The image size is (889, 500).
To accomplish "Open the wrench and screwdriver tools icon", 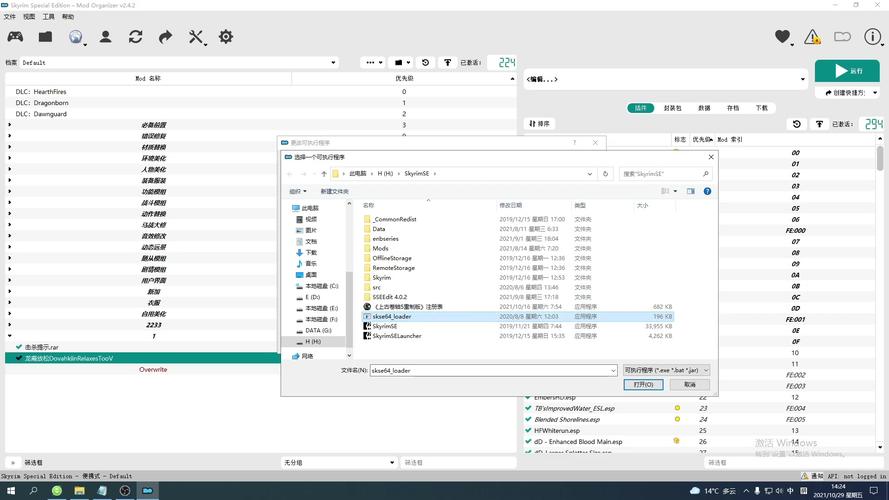I will pos(196,37).
